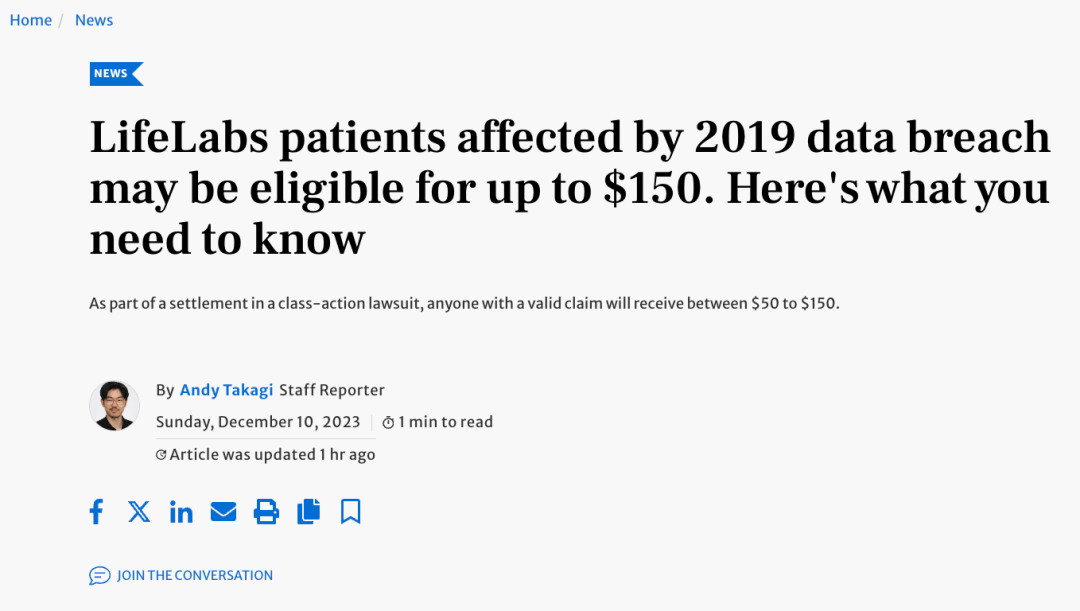Share the article on X
The width and height of the screenshot is (1080, 611).
point(138,511)
